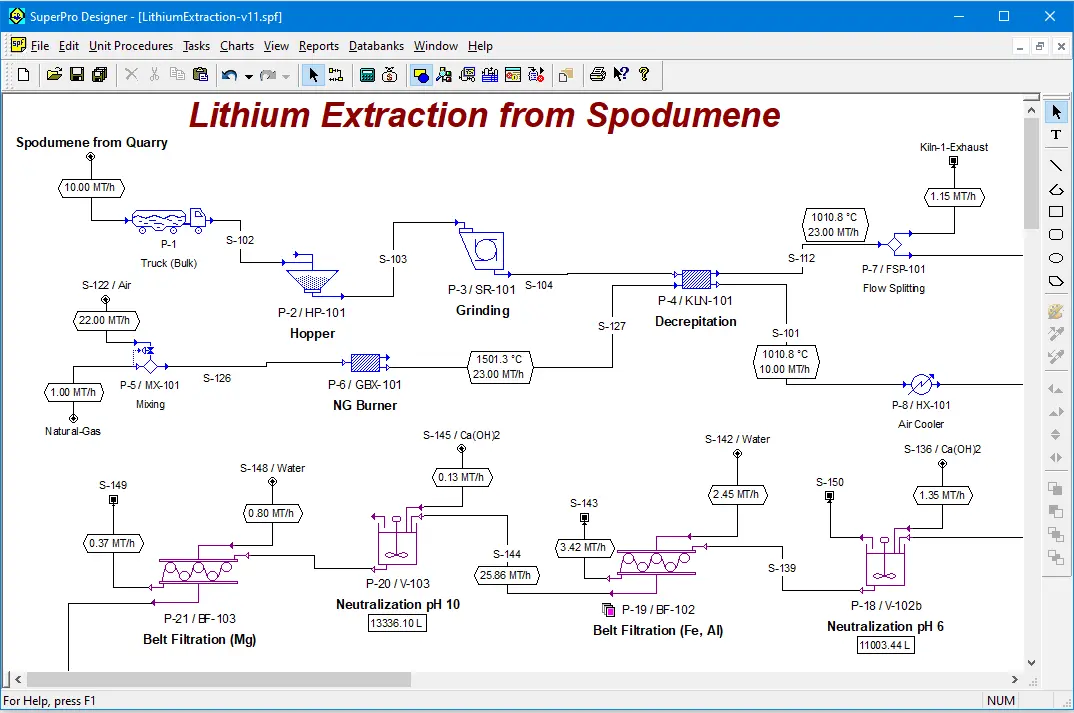Open a file with the folder icon
1074x713 pixels.
pyautogui.click(x=54, y=75)
